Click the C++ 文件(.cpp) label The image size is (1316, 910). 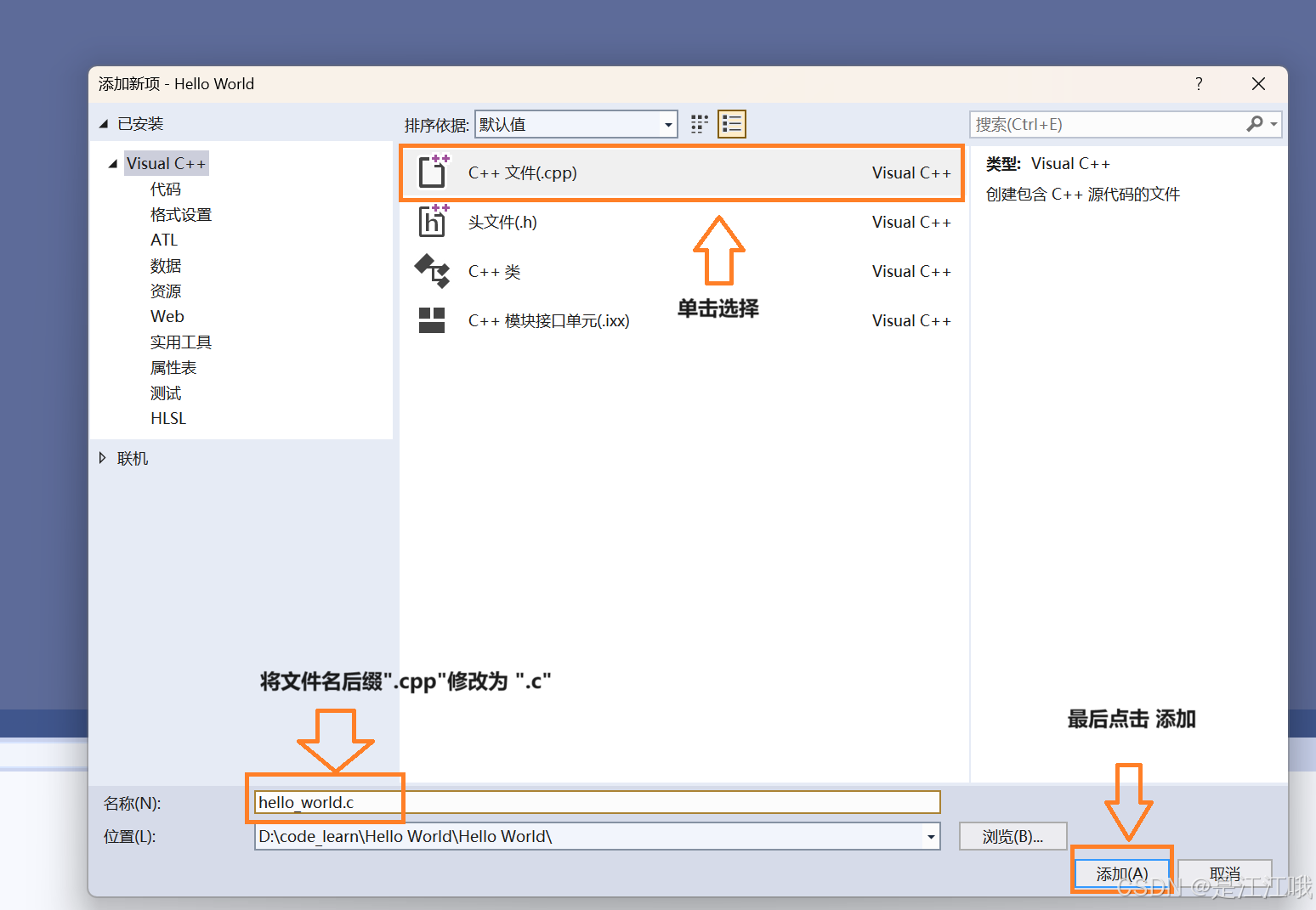coord(523,172)
